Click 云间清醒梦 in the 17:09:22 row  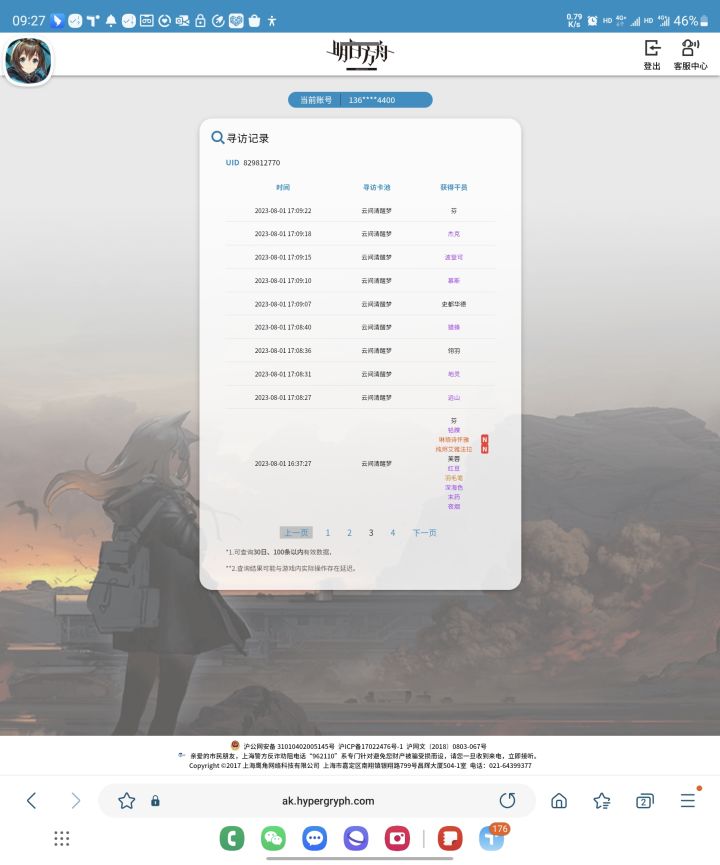(x=376, y=211)
